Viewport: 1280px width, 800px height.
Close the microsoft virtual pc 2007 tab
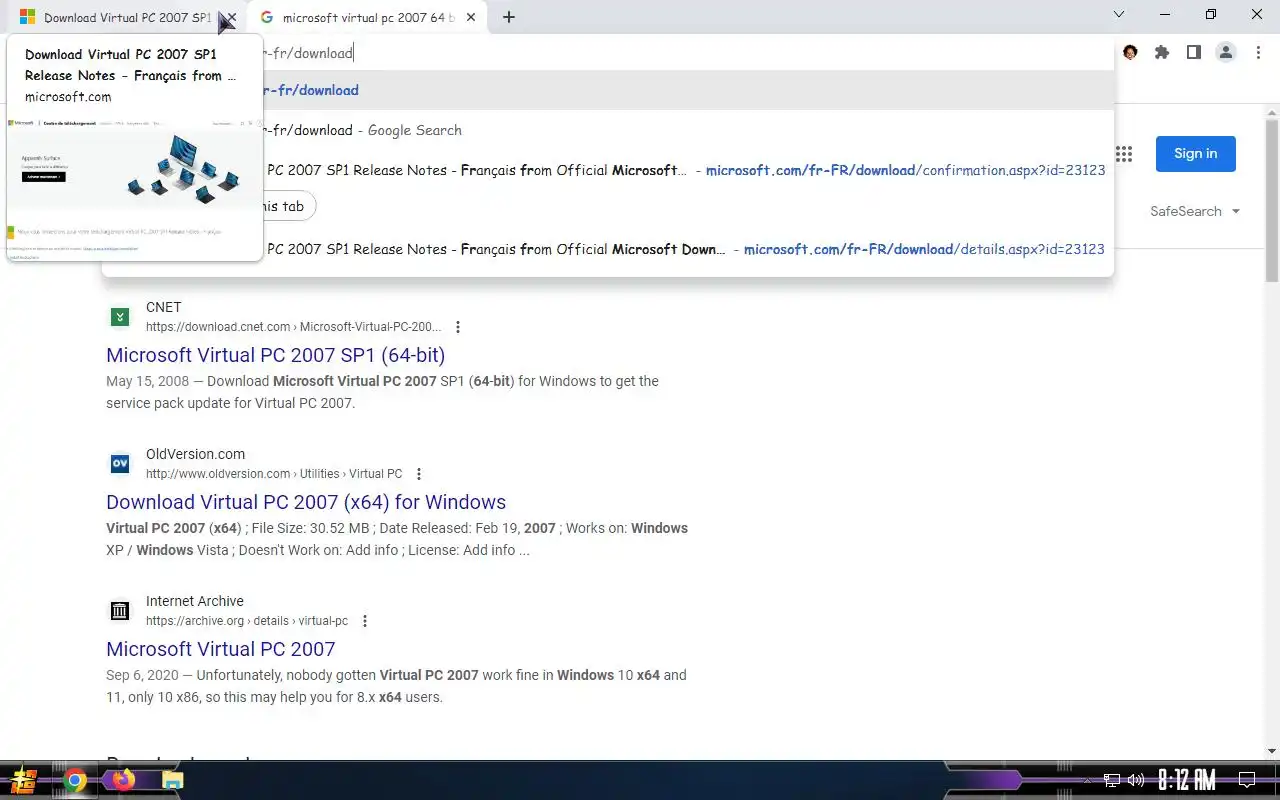pyautogui.click(x=471, y=17)
